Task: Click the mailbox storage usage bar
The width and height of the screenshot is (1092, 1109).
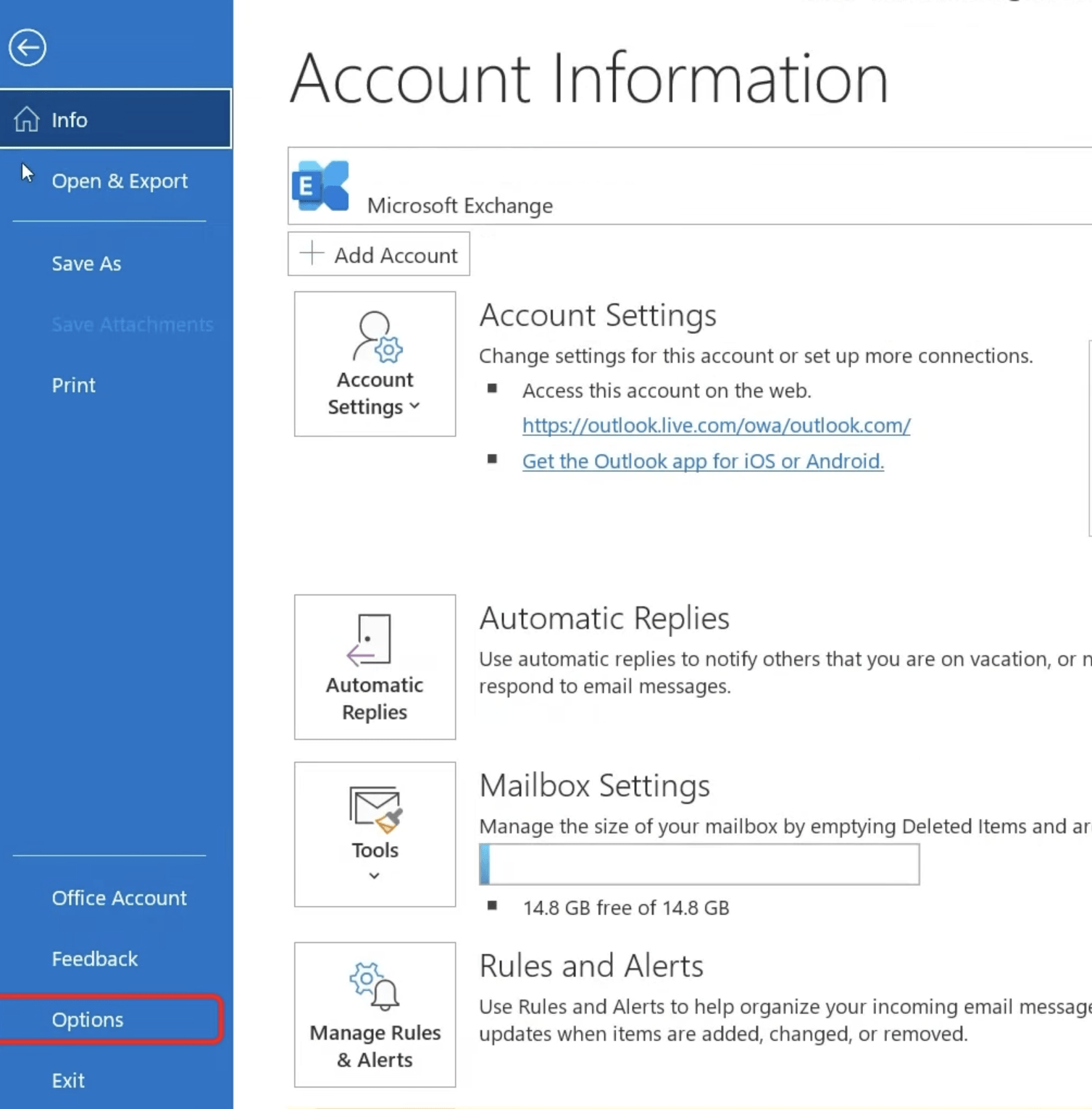Action: [x=699, y=864]
